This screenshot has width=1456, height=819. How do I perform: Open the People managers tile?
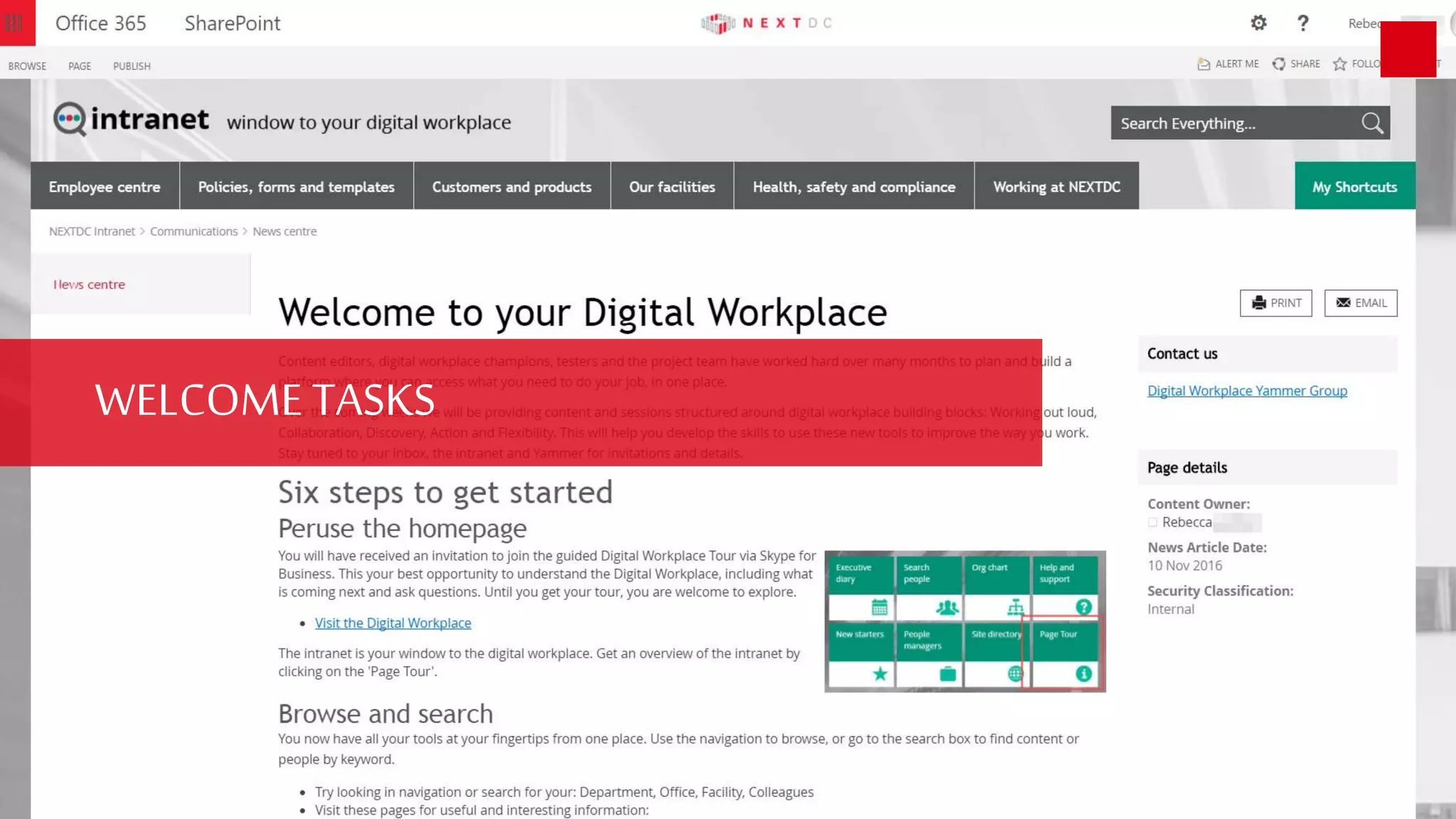tap(928, 653)
